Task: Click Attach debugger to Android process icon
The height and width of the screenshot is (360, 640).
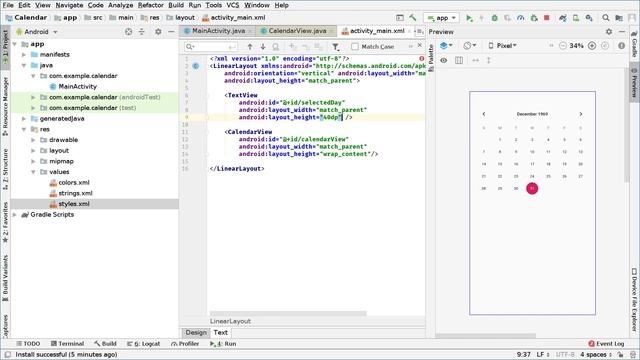Action: (533, 18)
